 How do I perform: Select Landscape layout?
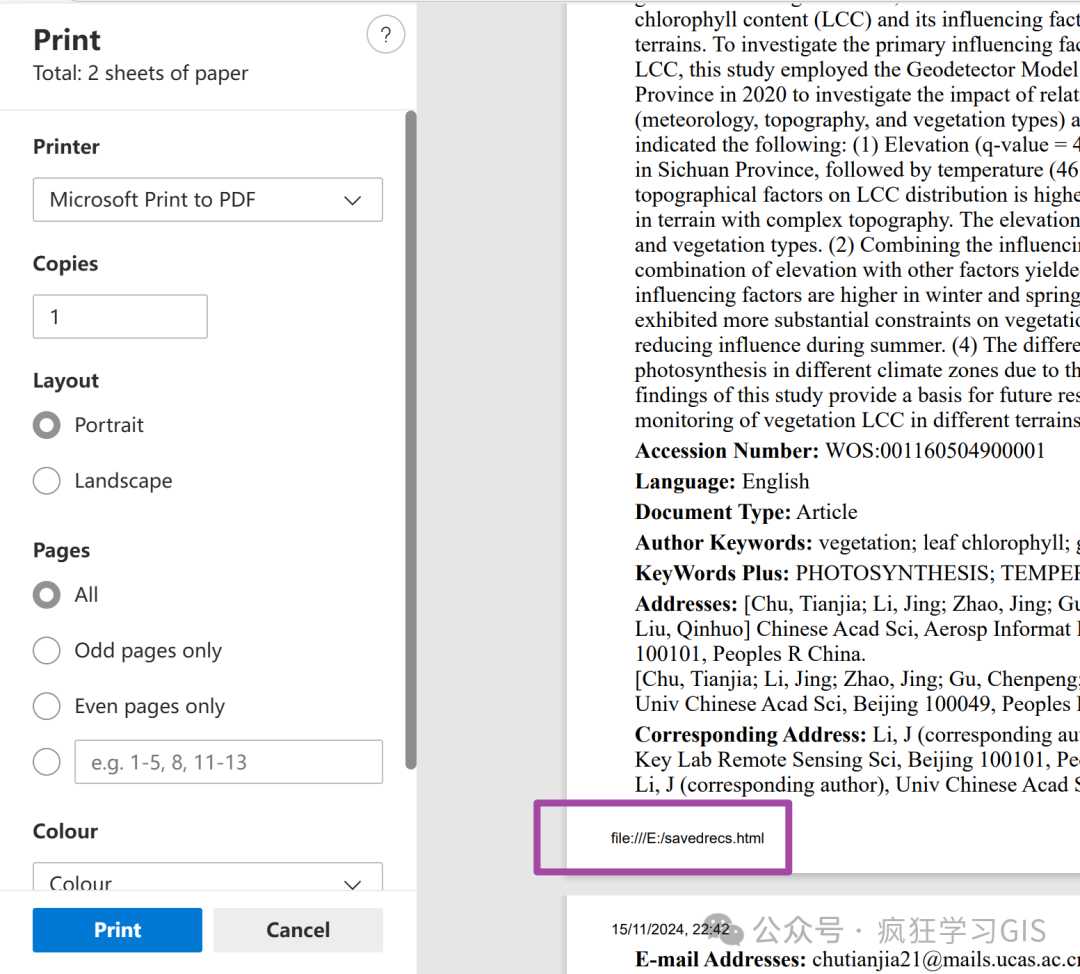(47, 480)
